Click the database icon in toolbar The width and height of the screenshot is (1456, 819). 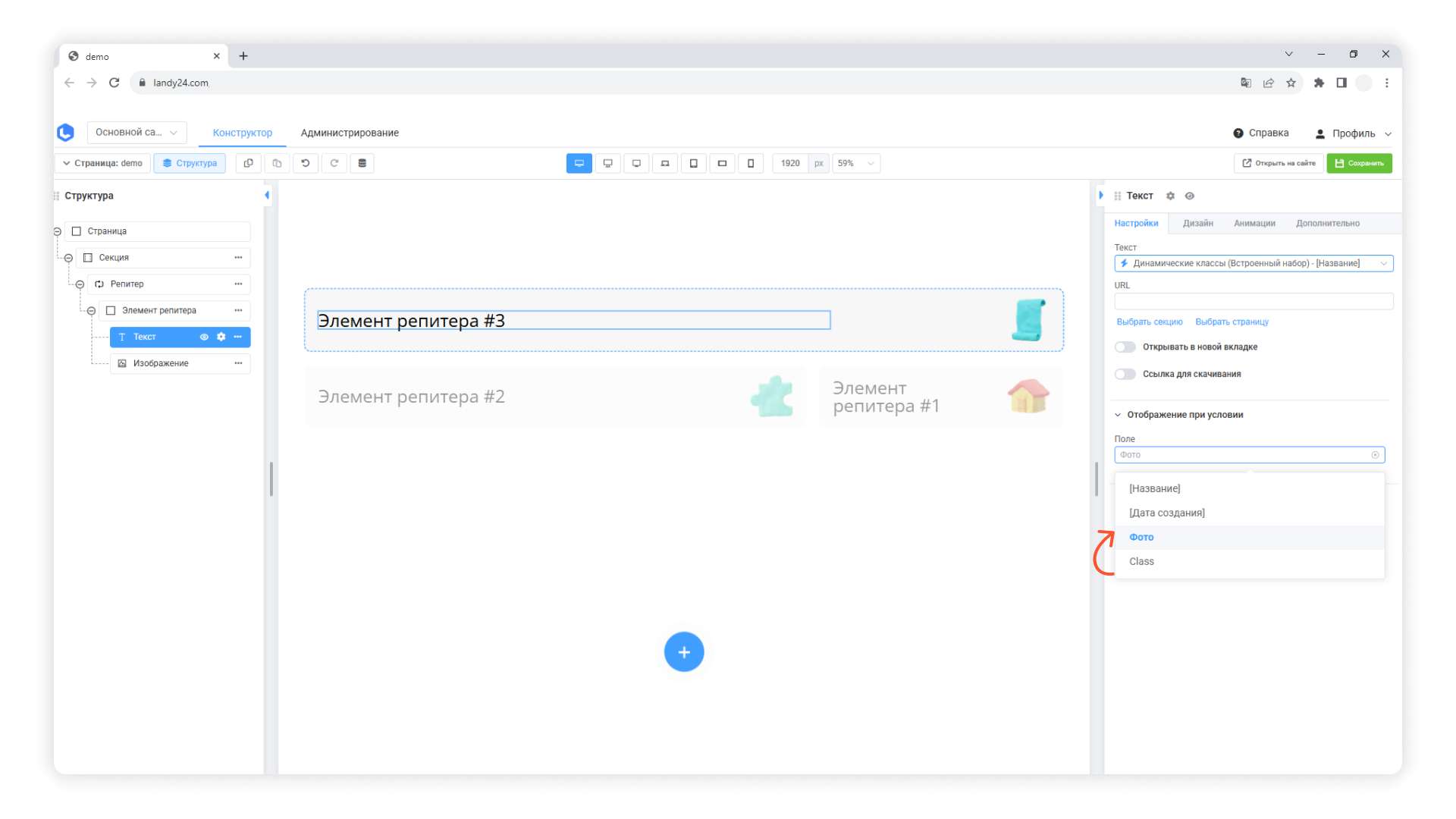(362, 163)
